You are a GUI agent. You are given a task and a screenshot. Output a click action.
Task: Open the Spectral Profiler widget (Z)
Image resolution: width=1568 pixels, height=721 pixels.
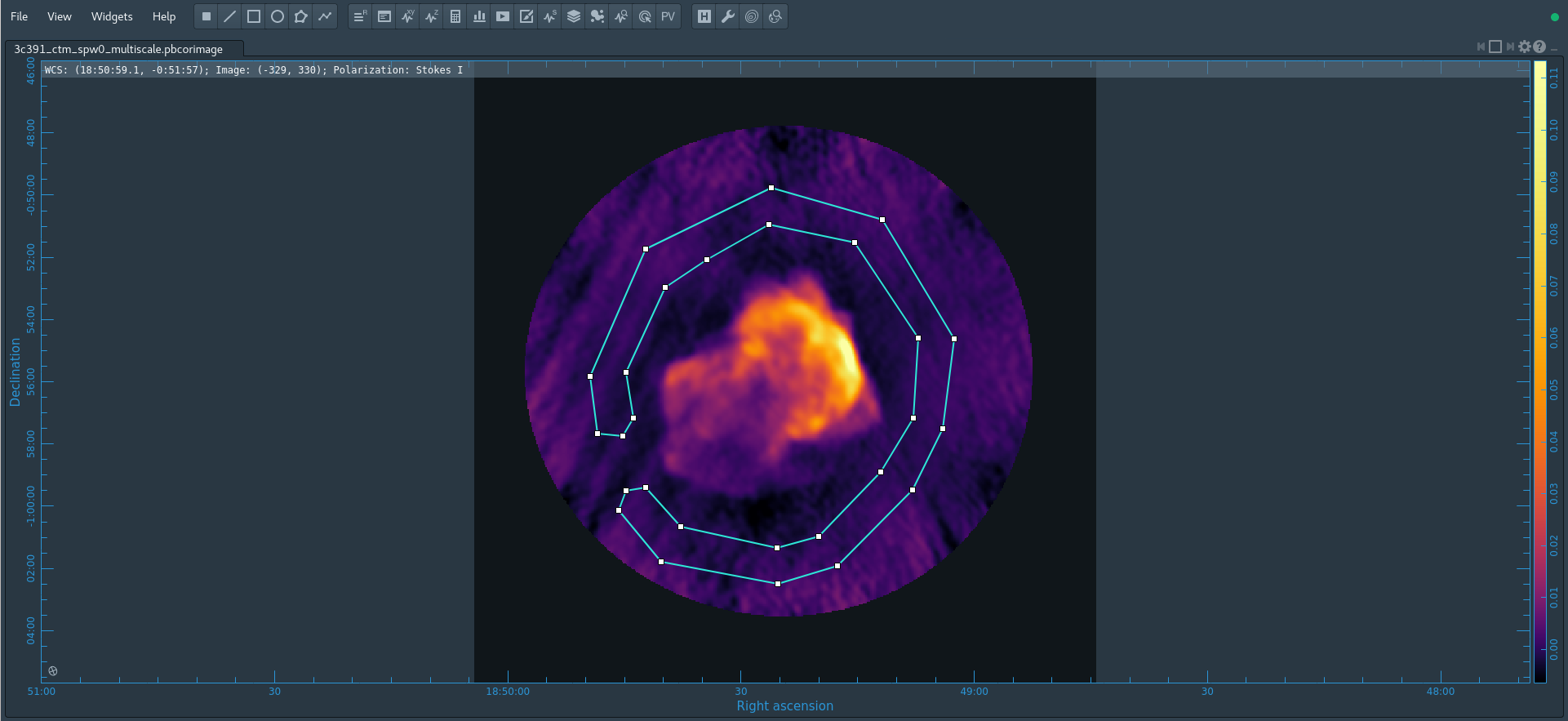(x=432, y=16)
